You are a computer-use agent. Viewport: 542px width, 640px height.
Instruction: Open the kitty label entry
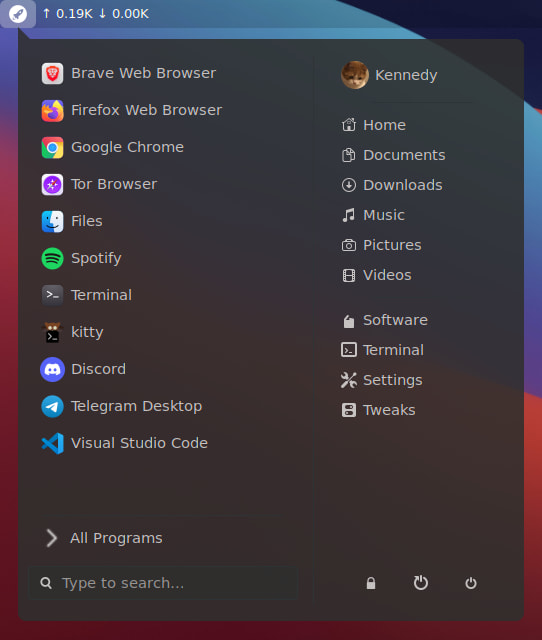click(x=87, y=332)
